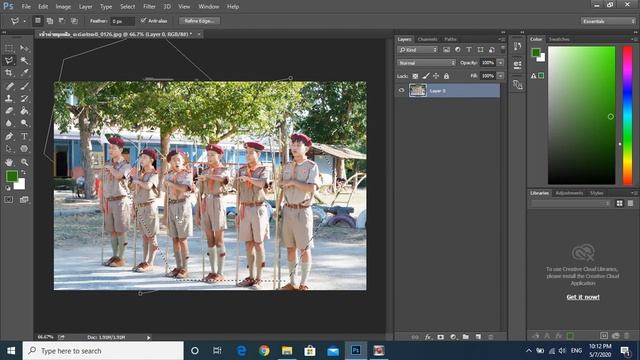Open the Libraries selection dropdown
The image size is (640, 360).
[571, 203]
